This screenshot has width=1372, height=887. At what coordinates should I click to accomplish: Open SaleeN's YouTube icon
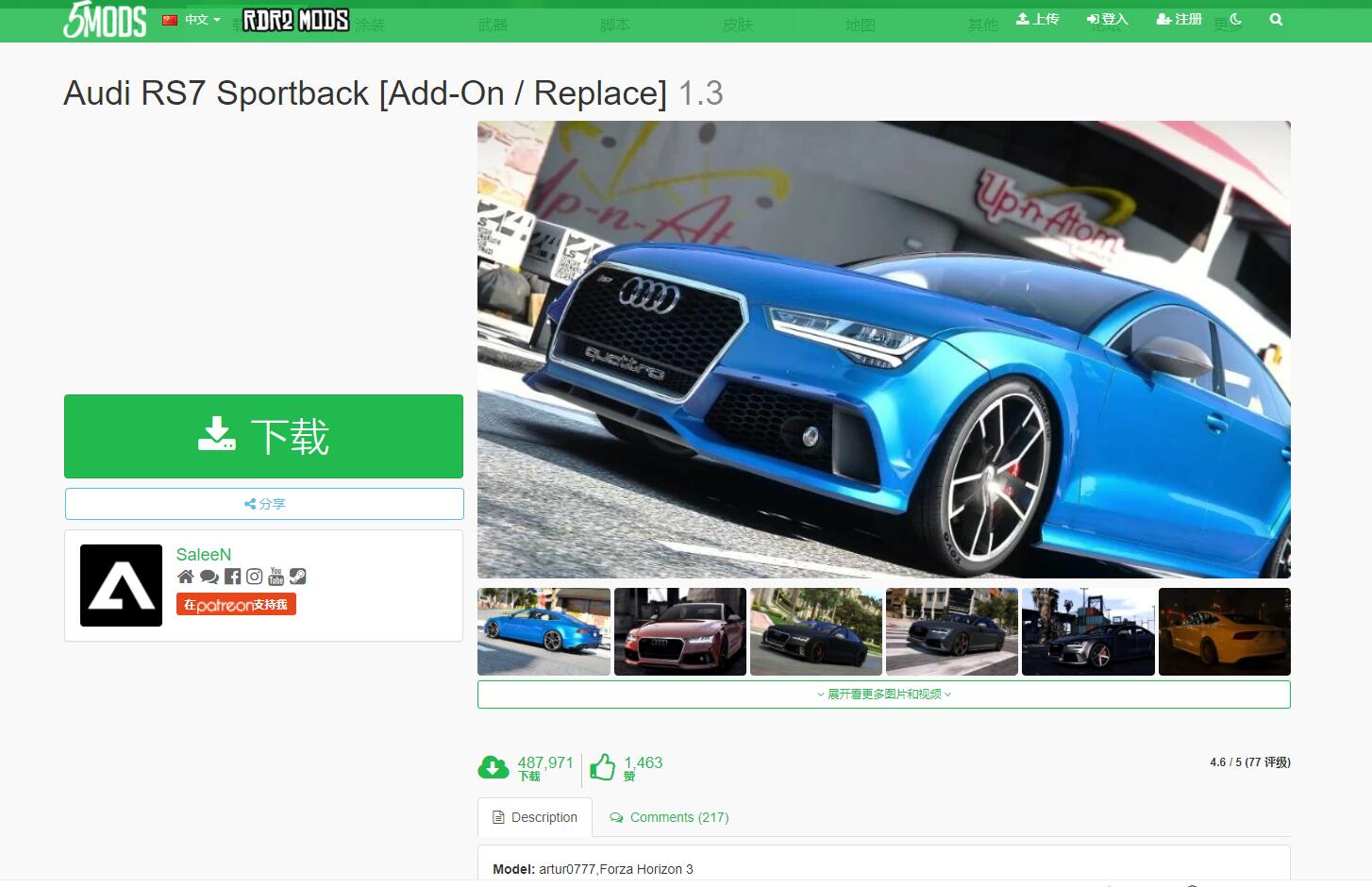[x=276, y=577]
